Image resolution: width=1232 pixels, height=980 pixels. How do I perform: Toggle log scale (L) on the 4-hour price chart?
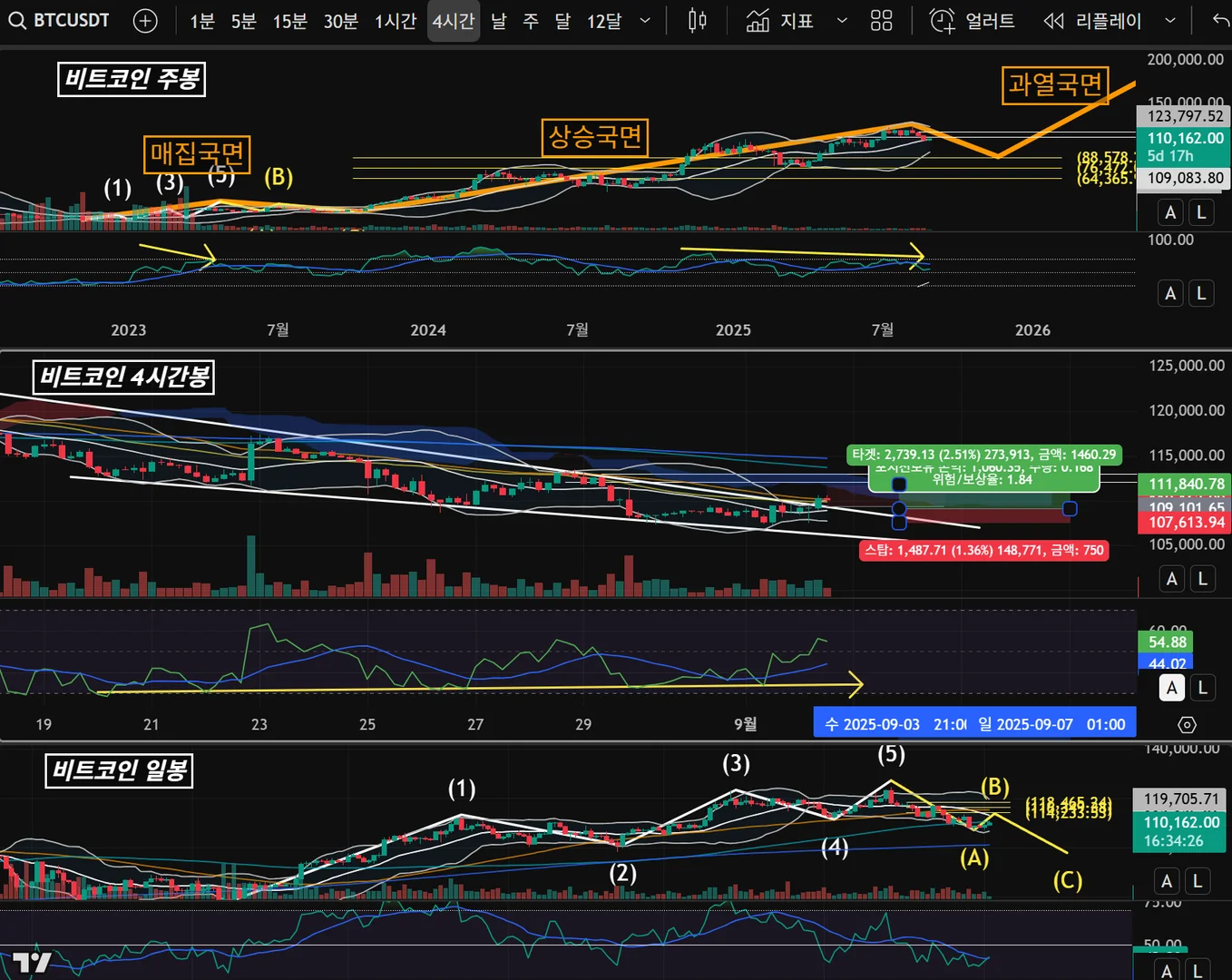point(1203,579)
